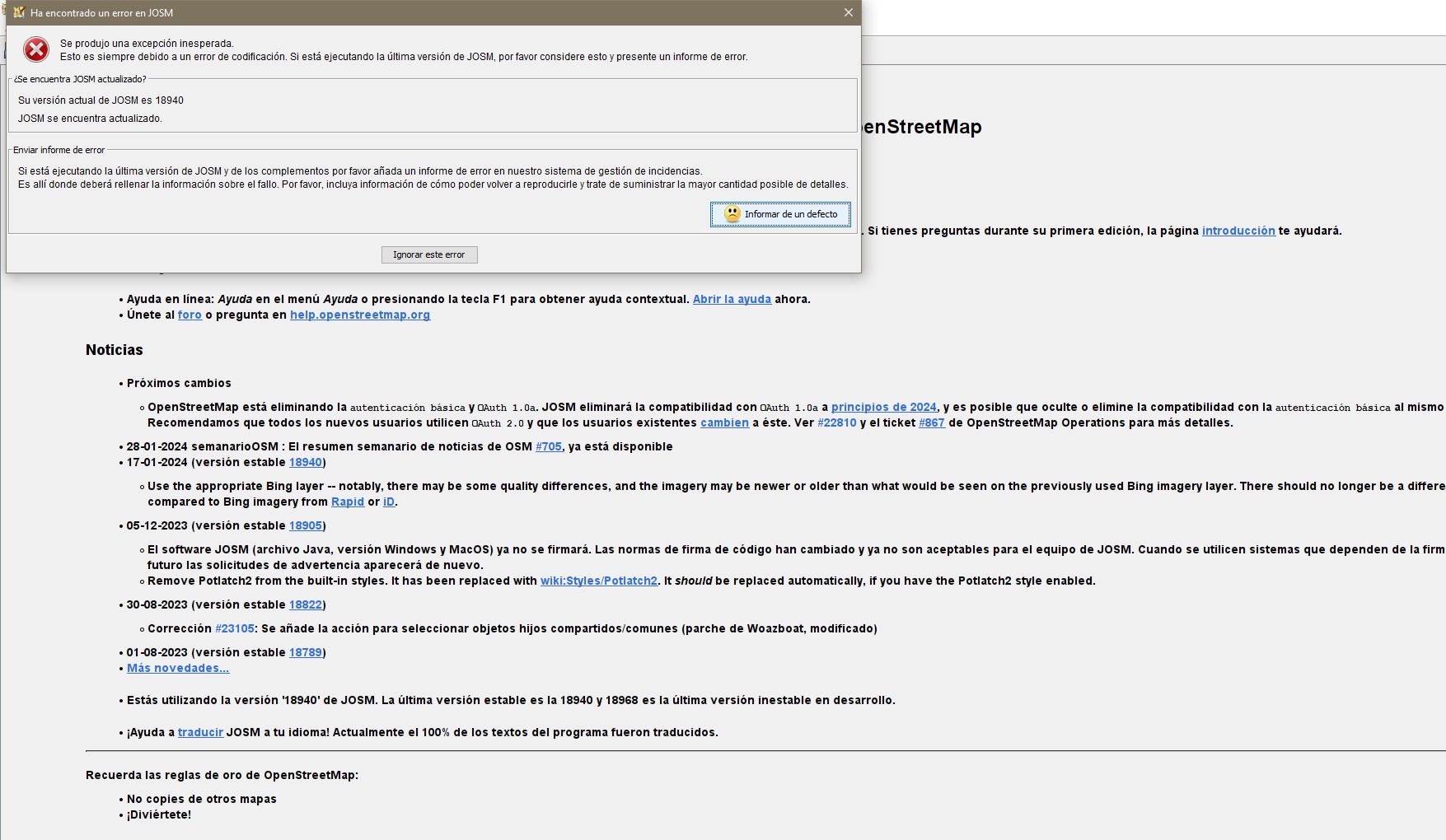The image size is (1446, 840).
Task: Click "Recuerda las reglas de oro de OpenStreetMap:" text
Action: point(222,775)
